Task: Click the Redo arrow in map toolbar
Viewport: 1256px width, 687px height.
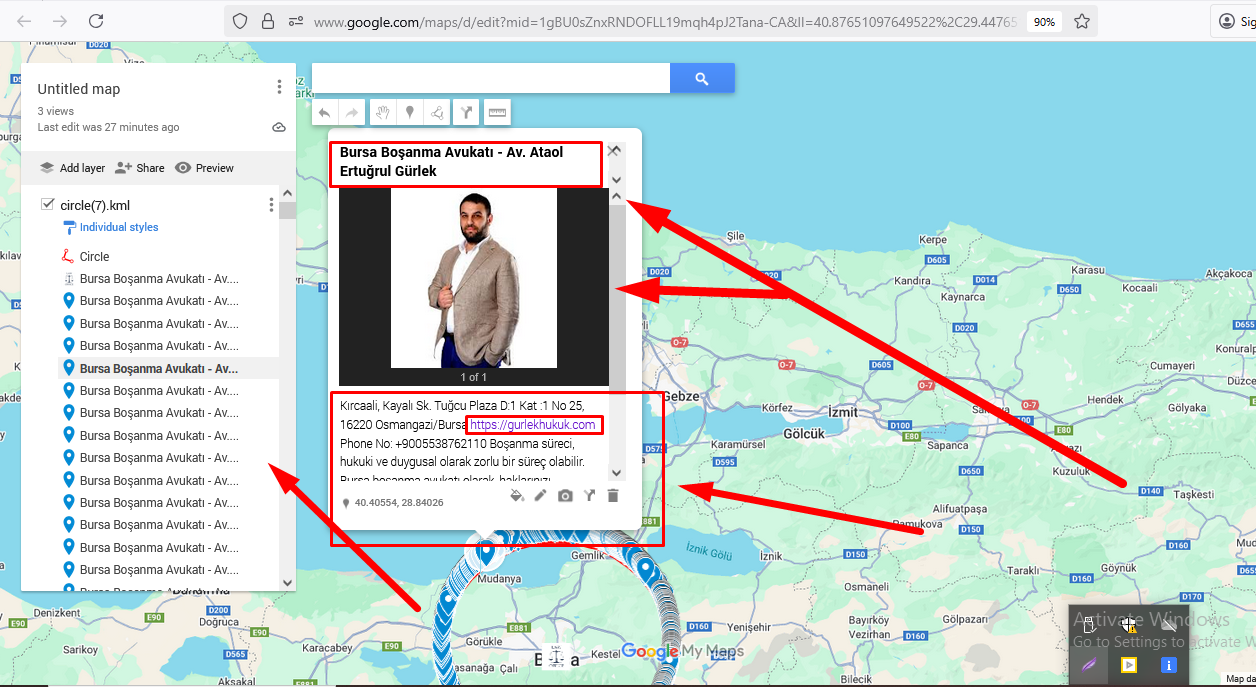Action: coord(352,113)
